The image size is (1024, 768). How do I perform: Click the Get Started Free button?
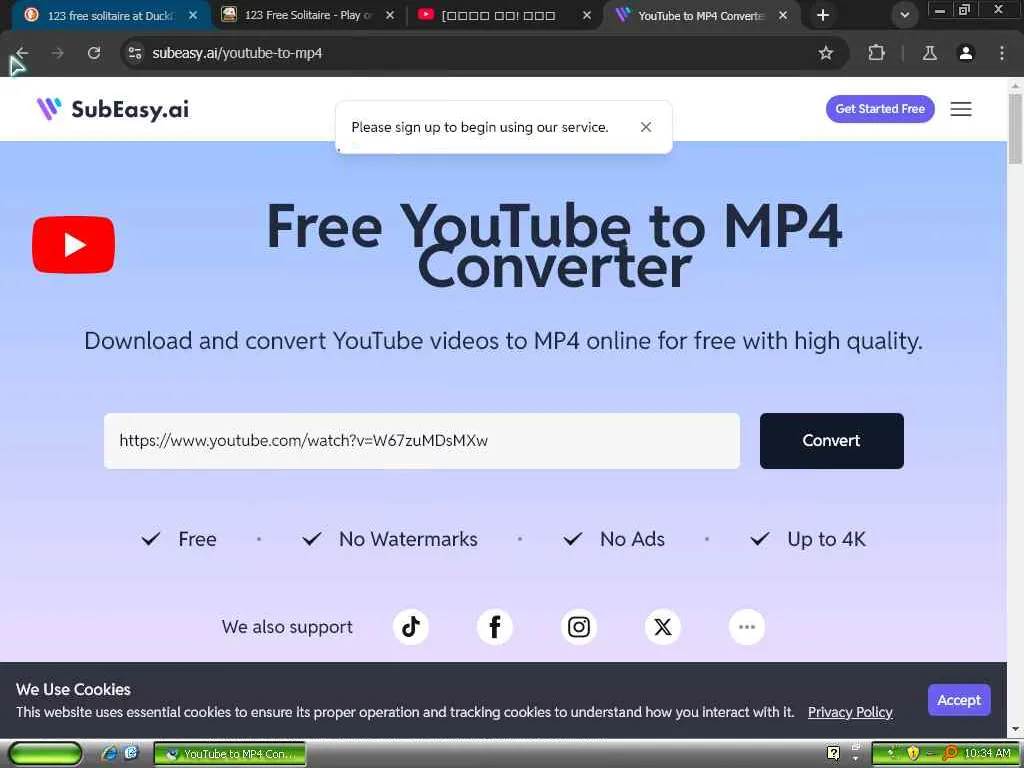pyautogui.click(x=880, y=109)
